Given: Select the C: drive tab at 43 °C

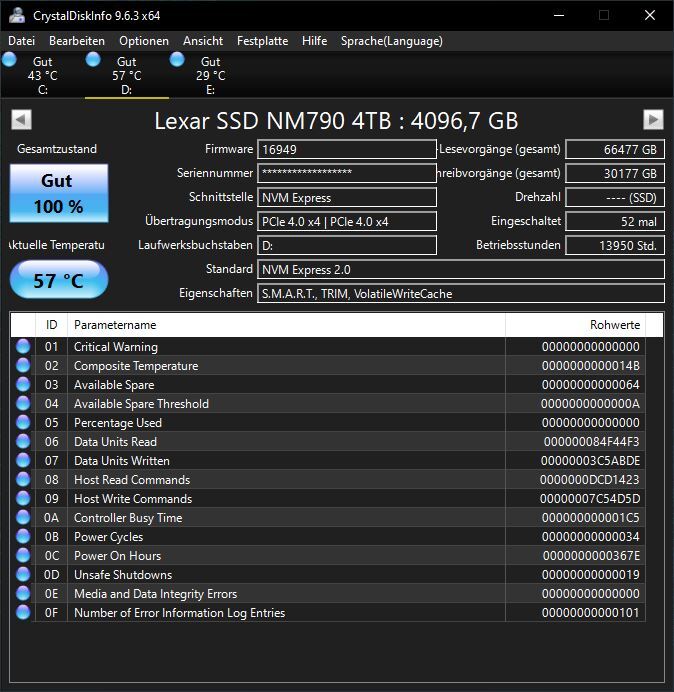Looking at the screenshot, I should tap(42, 75).
